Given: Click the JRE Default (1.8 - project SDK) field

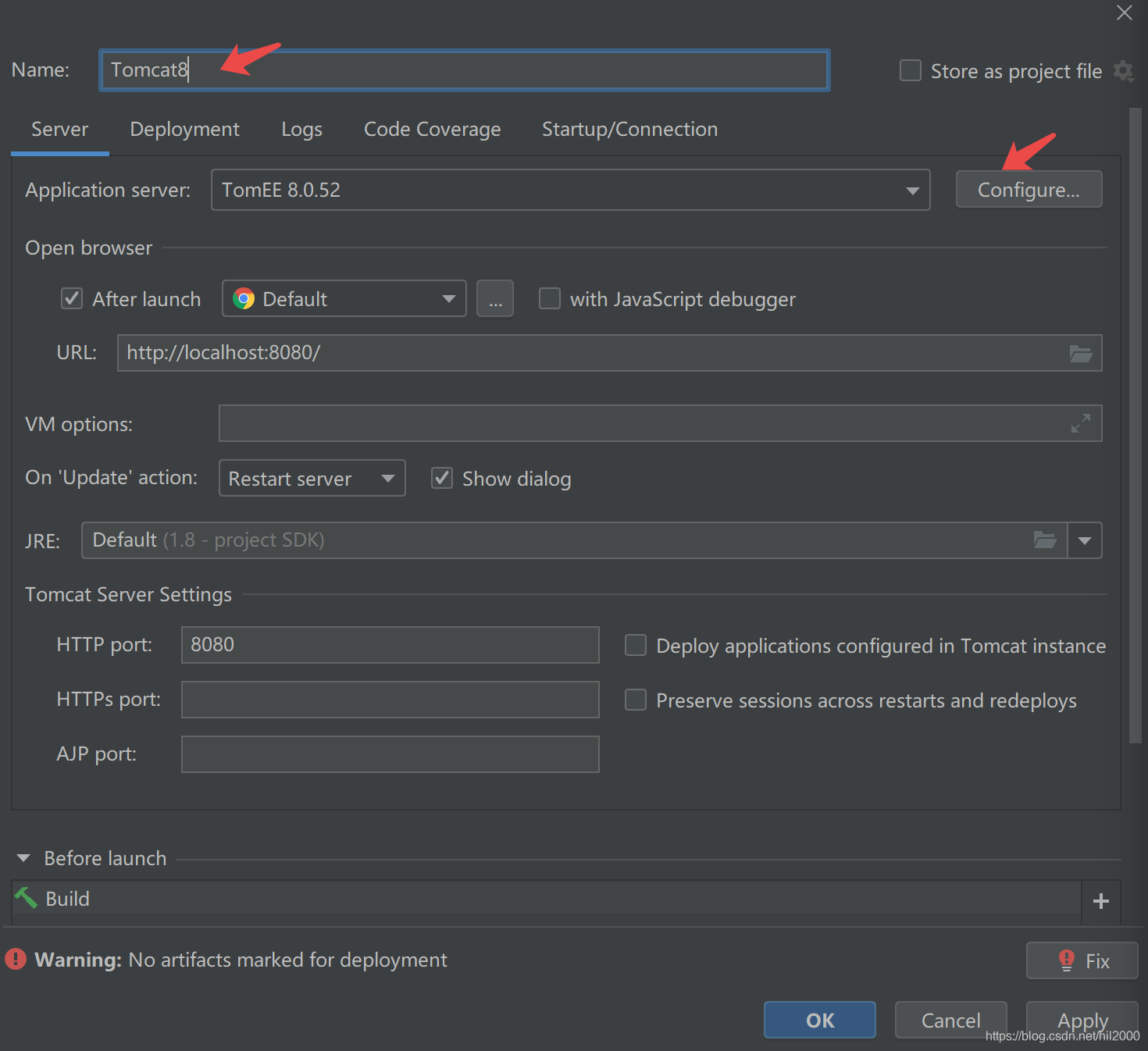Looking at the screenshot, I should [574, 540].
